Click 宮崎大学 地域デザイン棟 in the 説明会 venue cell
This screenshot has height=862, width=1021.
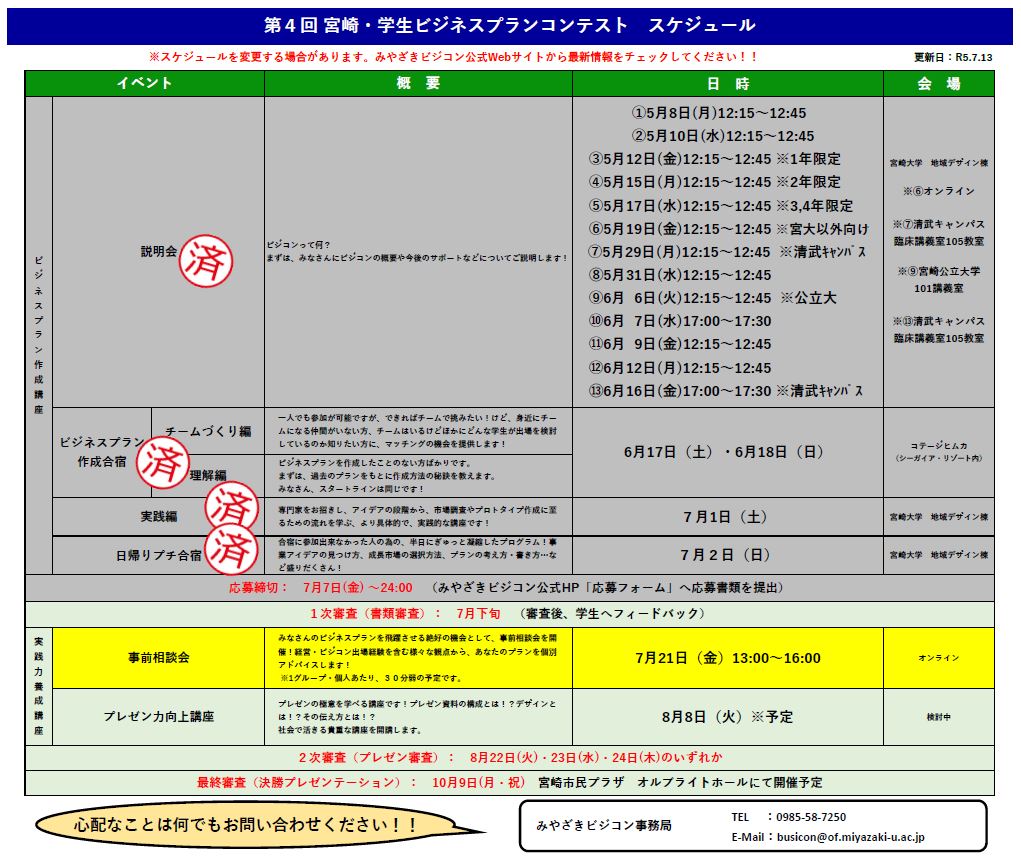pos(939,163)
